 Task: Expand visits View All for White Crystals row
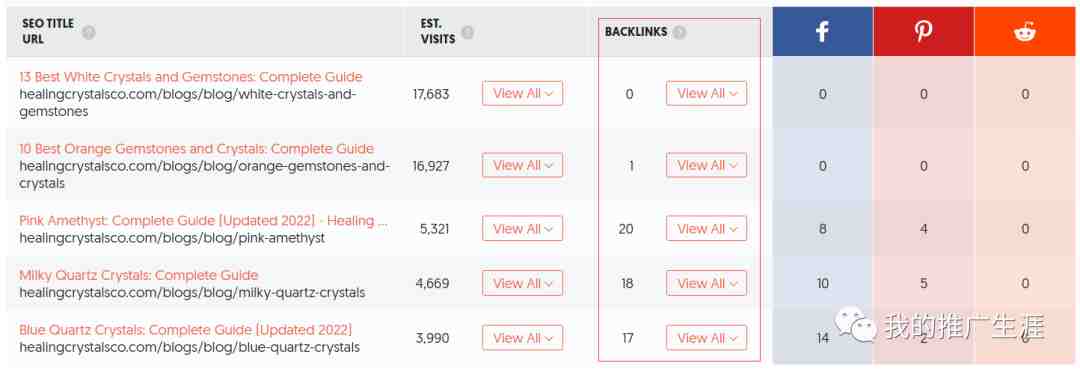[x=523, y=93]
